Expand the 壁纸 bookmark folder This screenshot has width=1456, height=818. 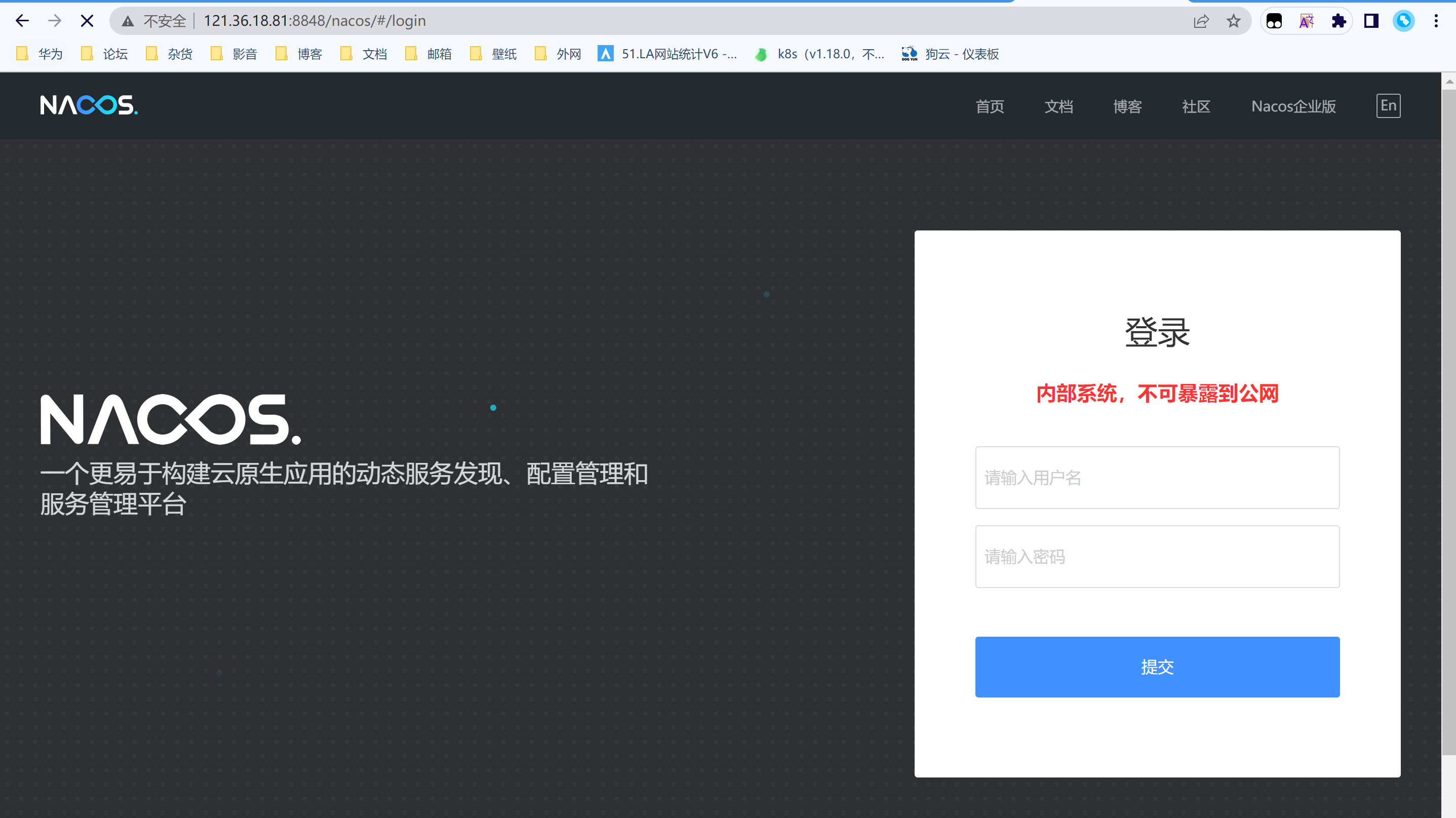pos(493,54)
